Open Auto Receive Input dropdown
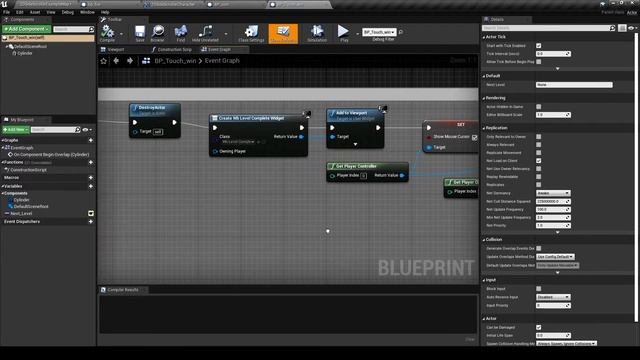Screen dimensions: 640x360 tap(553, 297)
